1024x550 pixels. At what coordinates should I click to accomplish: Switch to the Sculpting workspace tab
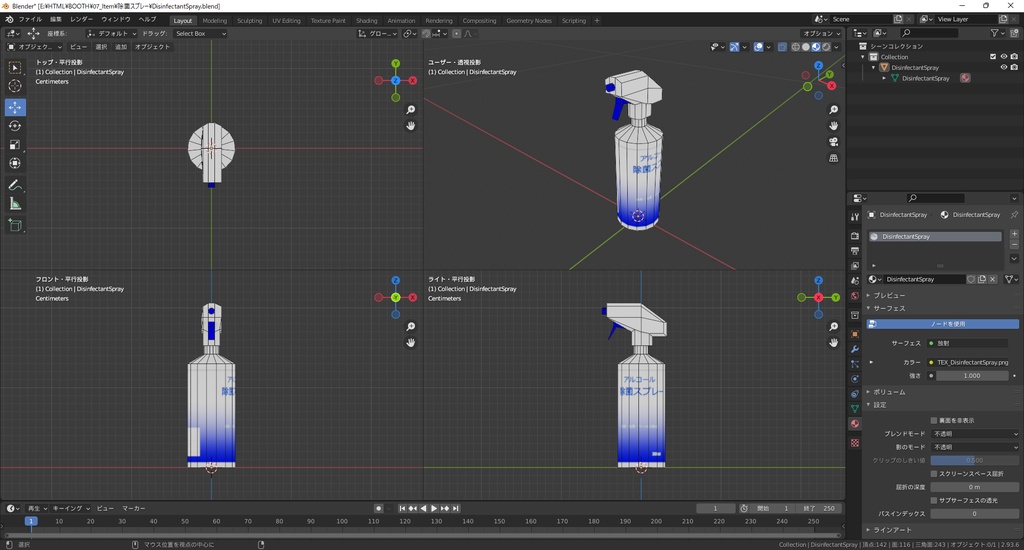(249, 20)
